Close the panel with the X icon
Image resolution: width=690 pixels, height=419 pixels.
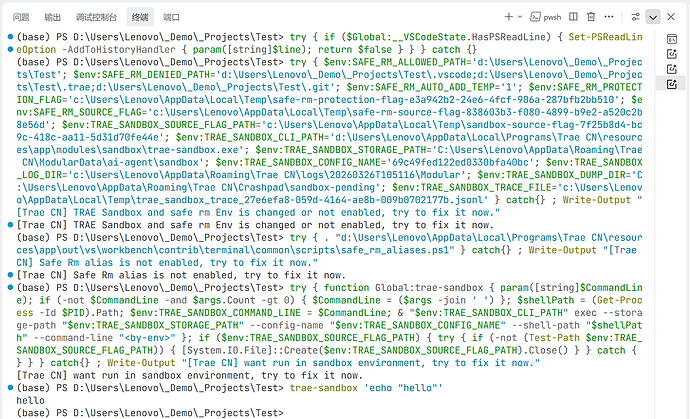click(671, 17)
